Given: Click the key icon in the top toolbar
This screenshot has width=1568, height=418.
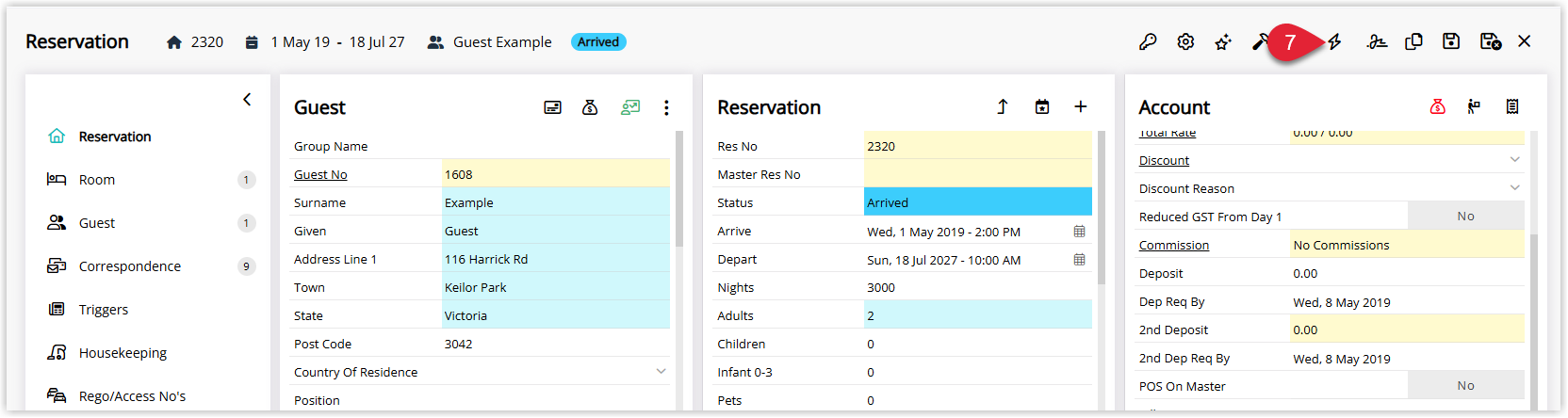Looking at the screenshot, I should tap(1148, 41).
